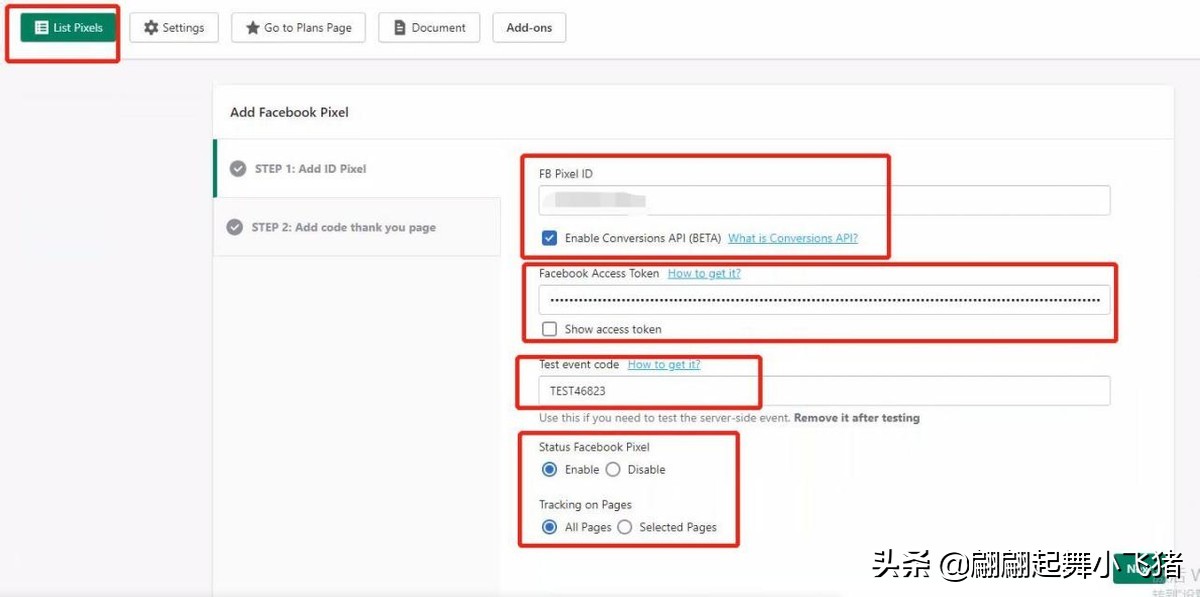Click the STEP 2 circular check icon
Image resolution: width=1200 pixels, height=597 pixels.
pyautogui.click(x=235, y=227)
